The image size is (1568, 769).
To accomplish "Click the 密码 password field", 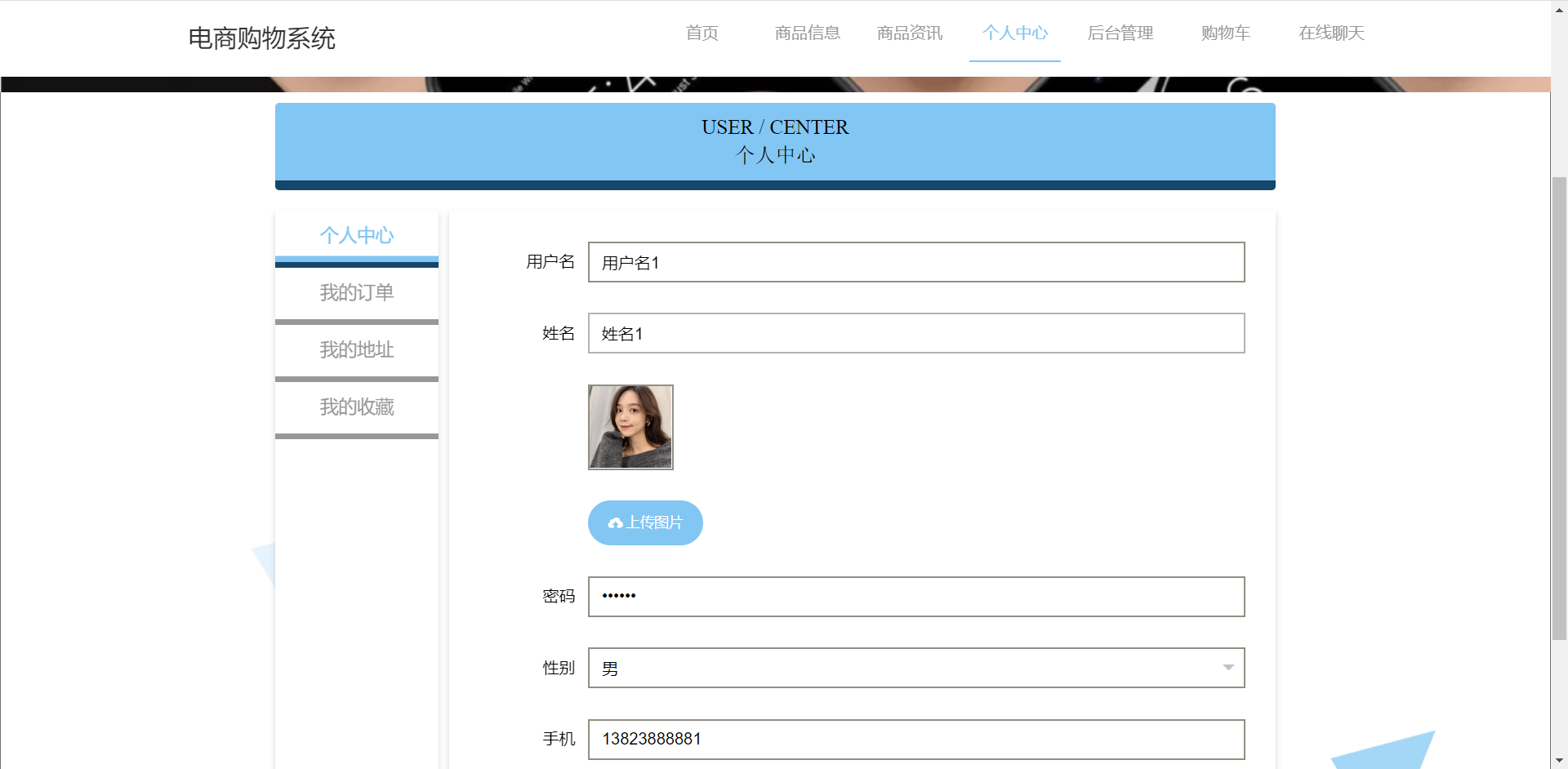I will (x=915, y=597).
